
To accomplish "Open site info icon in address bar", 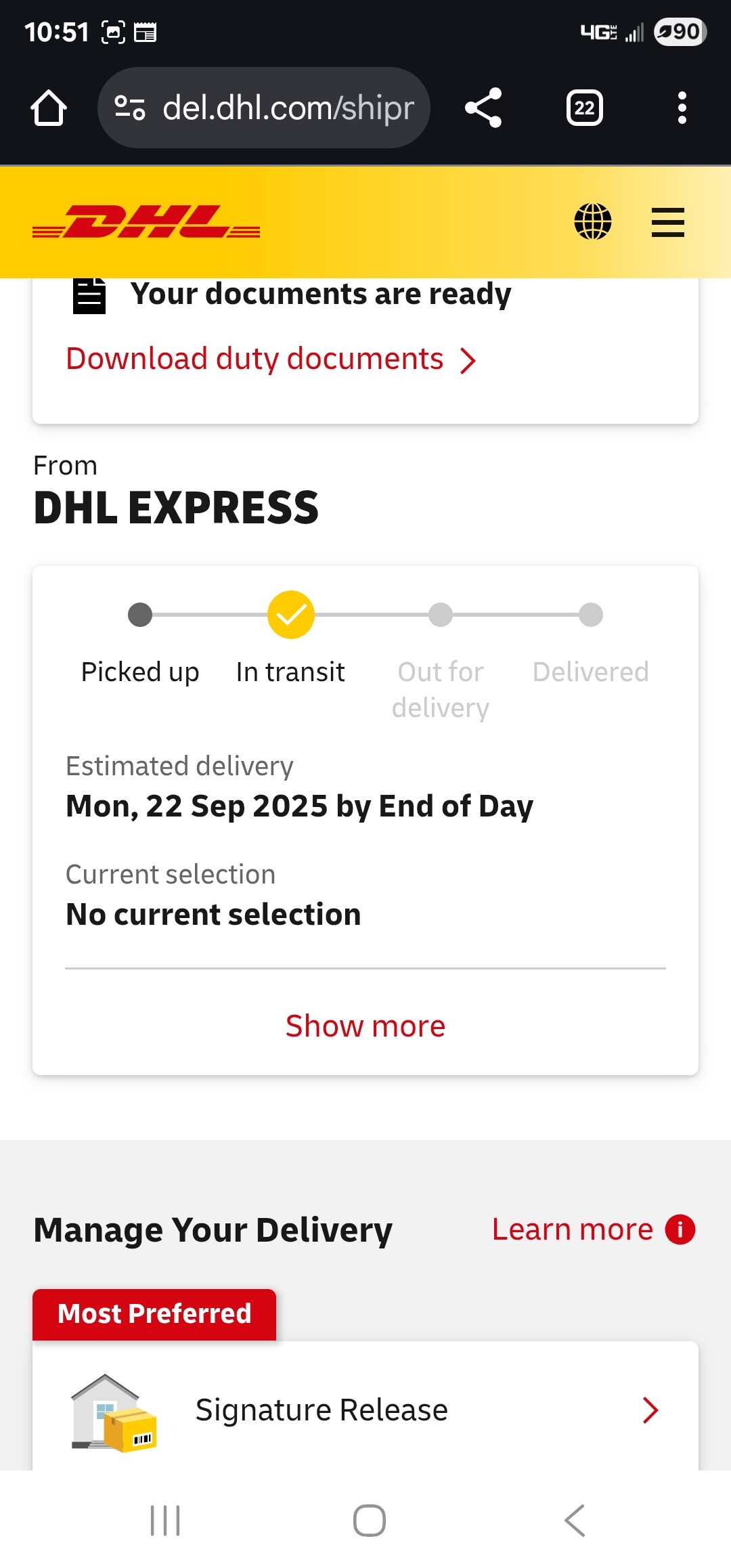I will [129, 108].
